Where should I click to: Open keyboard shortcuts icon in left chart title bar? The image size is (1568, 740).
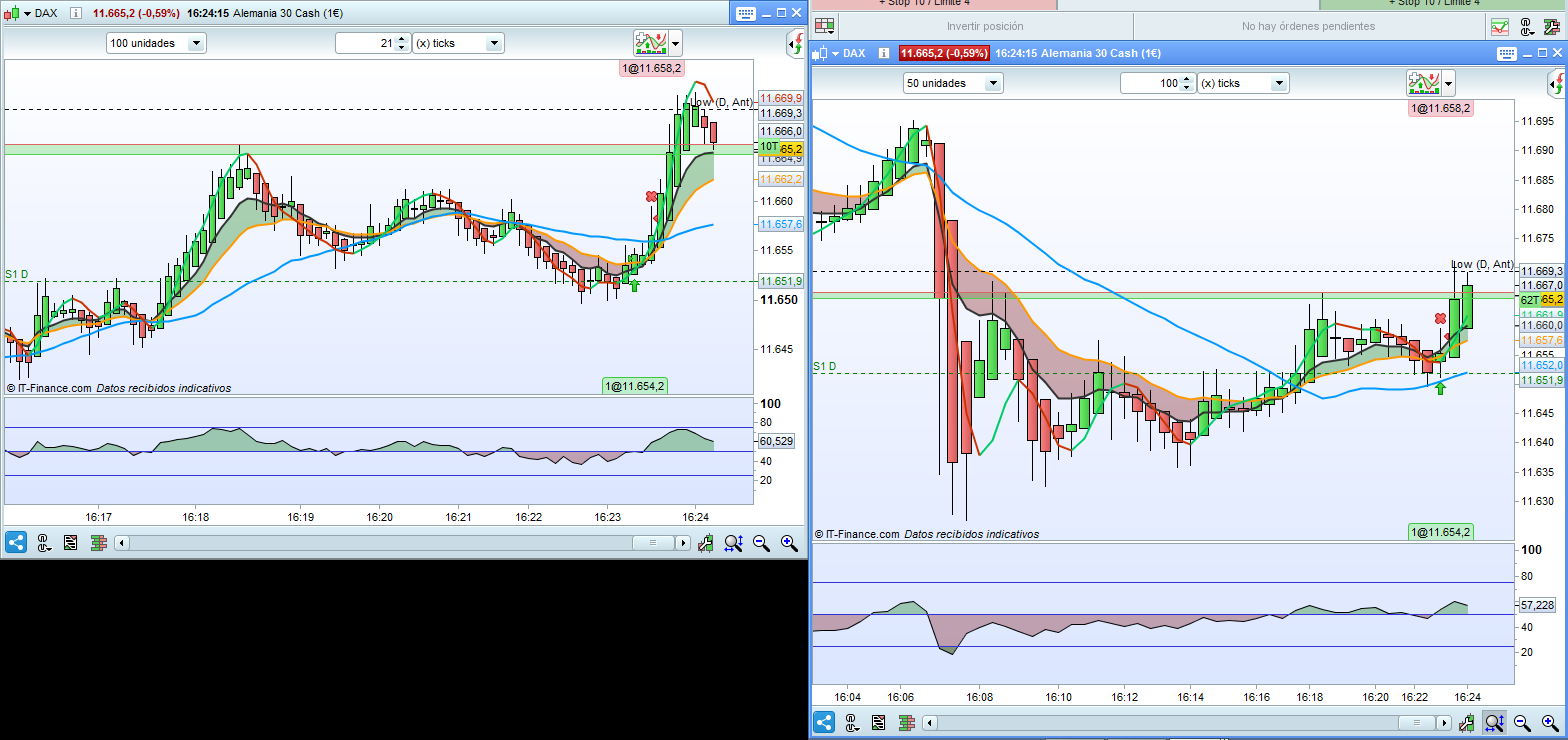click(746, 13)
